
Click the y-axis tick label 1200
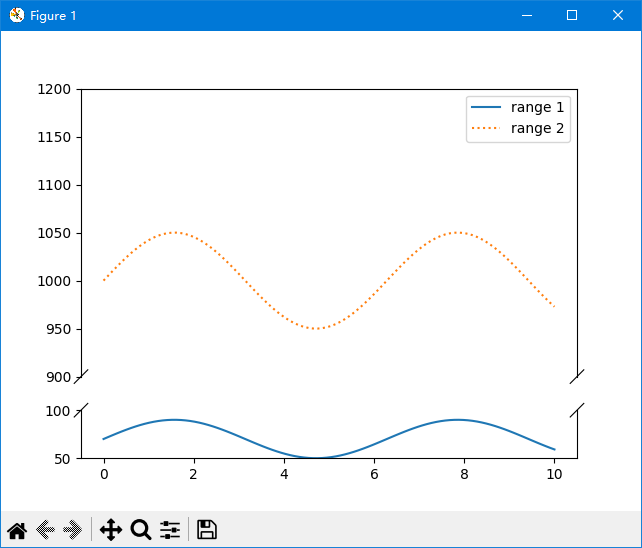[x=54, y=89]
